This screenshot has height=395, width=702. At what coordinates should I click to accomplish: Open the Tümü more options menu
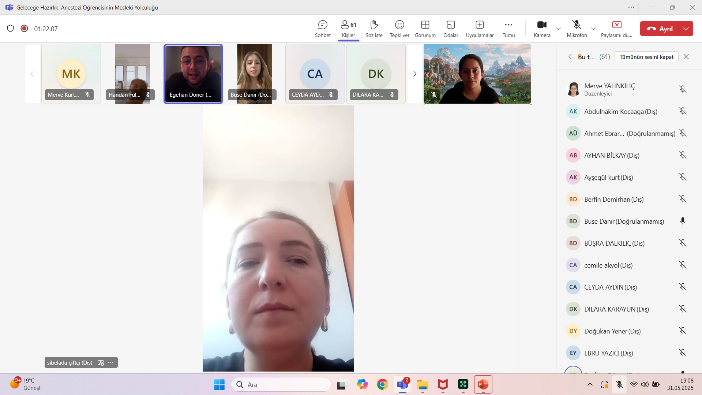509,28
